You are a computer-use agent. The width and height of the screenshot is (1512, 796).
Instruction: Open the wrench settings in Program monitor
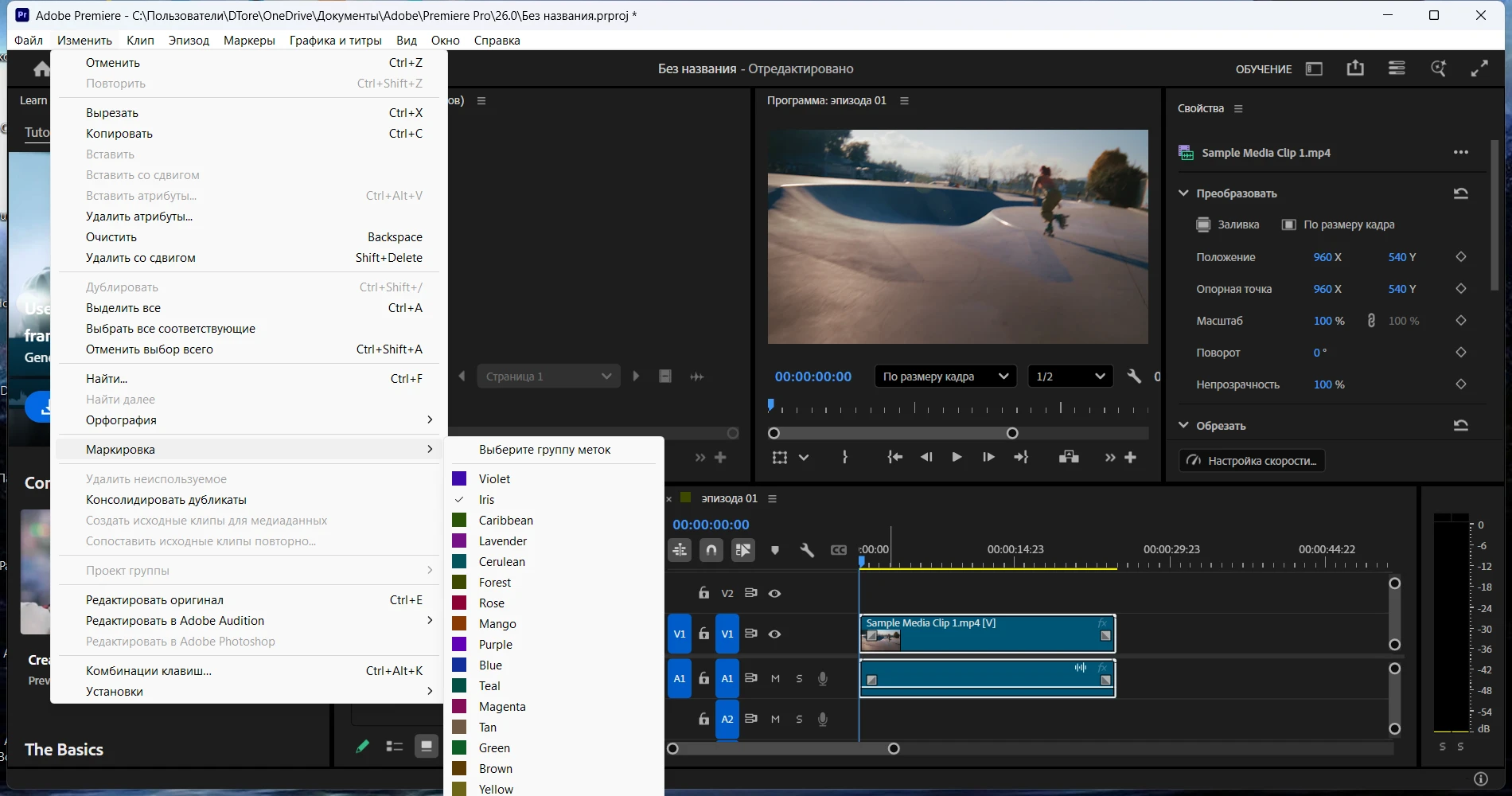tap(1134, 377)
